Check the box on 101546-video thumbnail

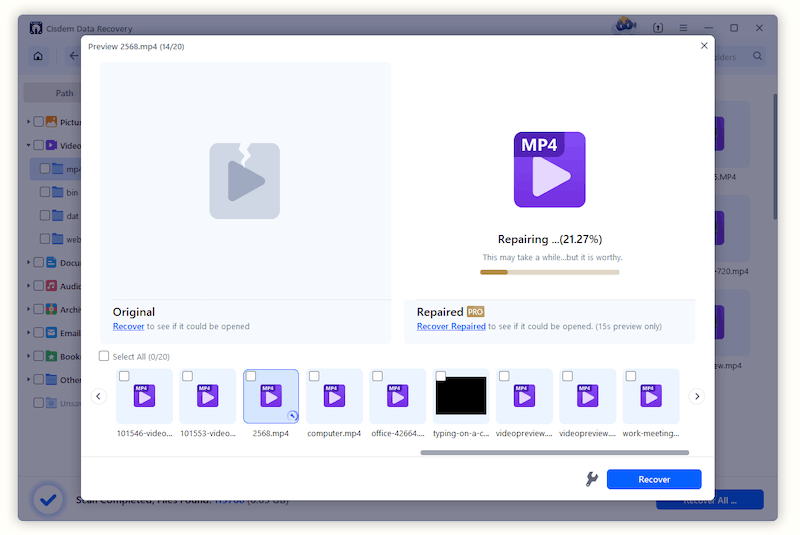124,376
